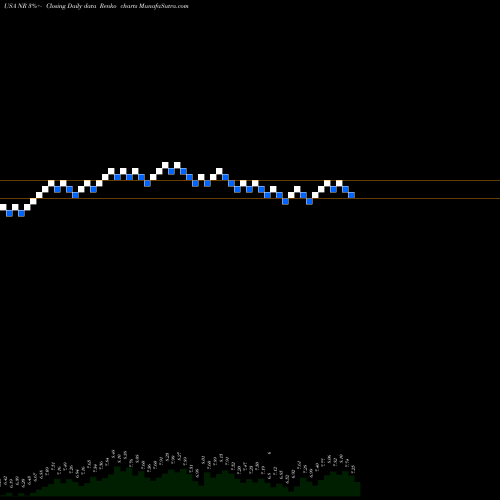The width and height of the screenshot is (500, 500).
Task: Click the 'USA NR' chart title text
Action: [x=16, y=6]
